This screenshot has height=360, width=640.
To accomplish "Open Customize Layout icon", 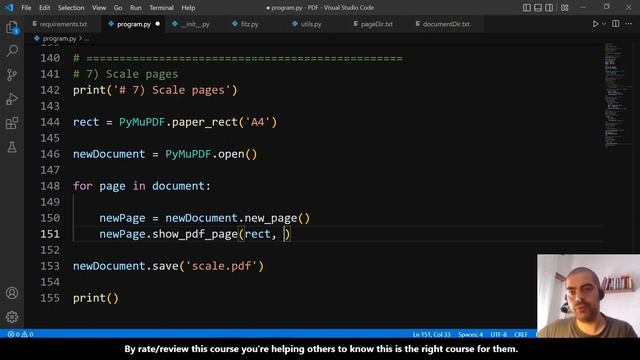I will (x=564, y=7).
